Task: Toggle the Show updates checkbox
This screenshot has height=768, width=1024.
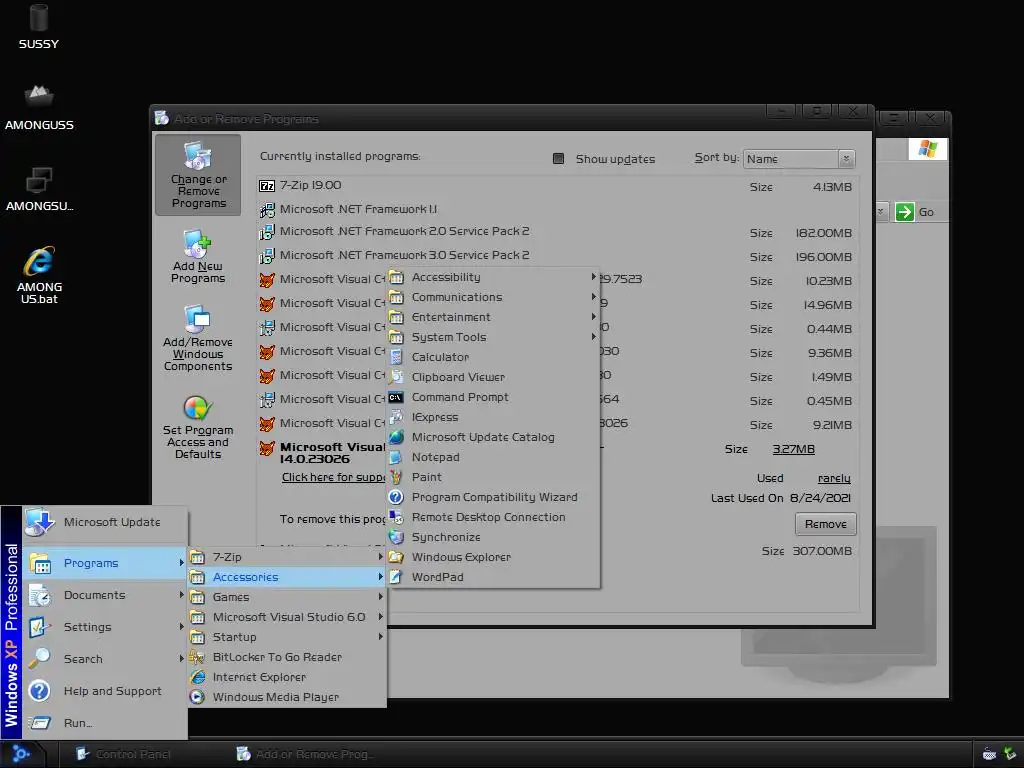Action: click(x=558, y=159)
